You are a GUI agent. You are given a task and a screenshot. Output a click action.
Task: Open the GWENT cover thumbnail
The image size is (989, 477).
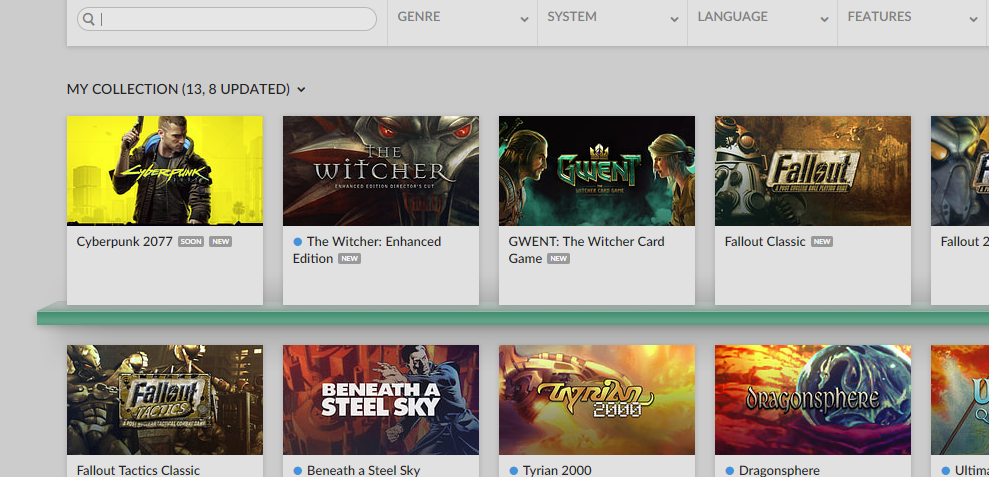pos(597,171)
